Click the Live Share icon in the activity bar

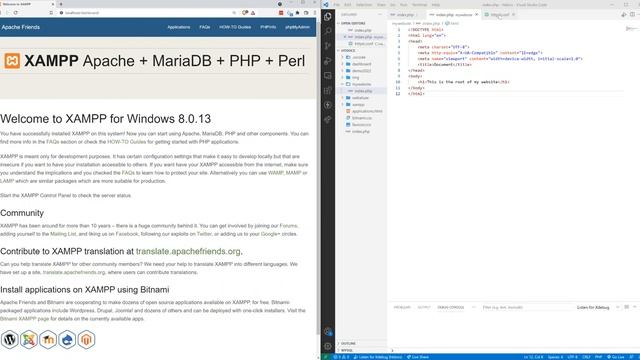point(328,120)
